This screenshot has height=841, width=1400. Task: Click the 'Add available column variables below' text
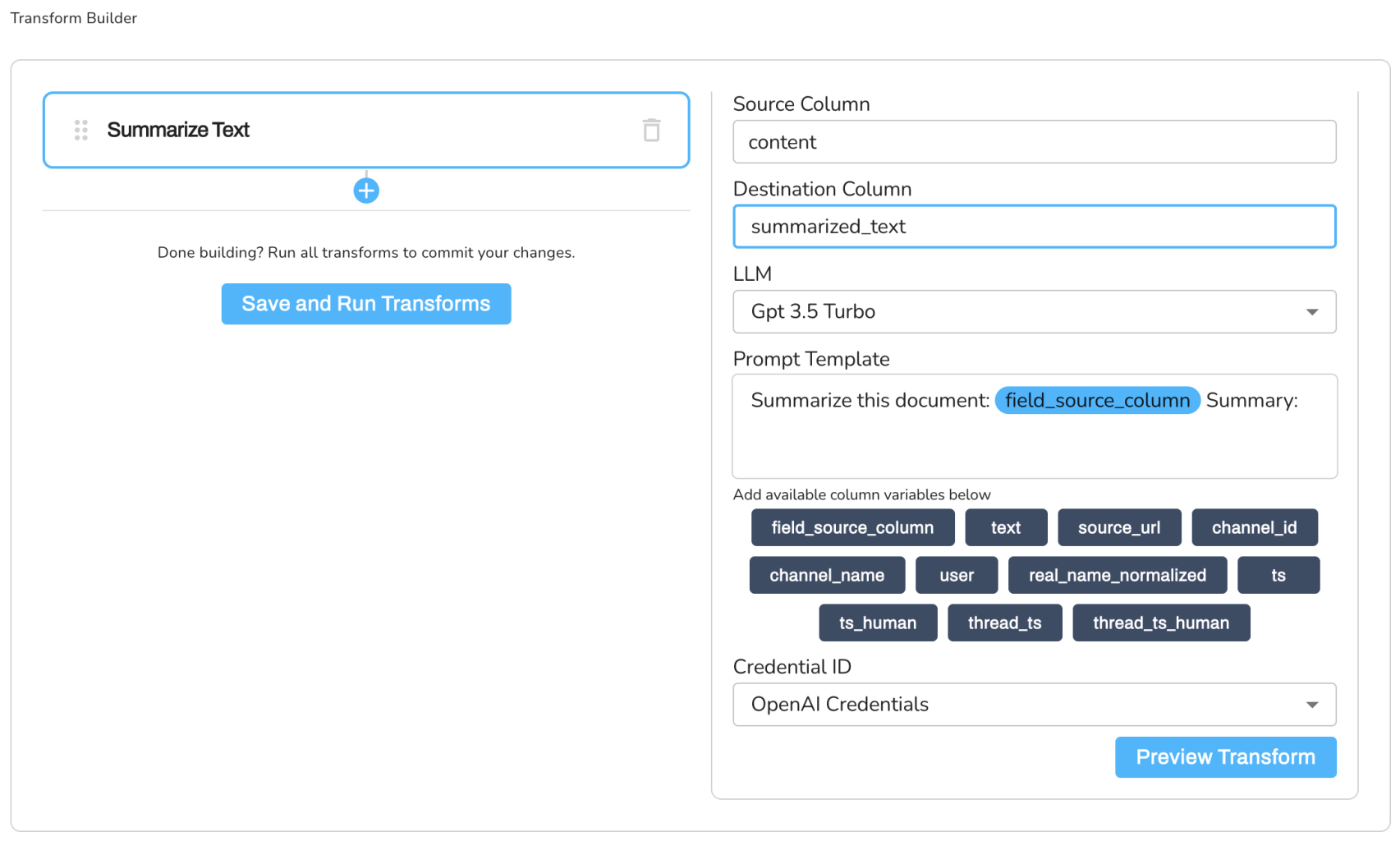coord(861,494)
